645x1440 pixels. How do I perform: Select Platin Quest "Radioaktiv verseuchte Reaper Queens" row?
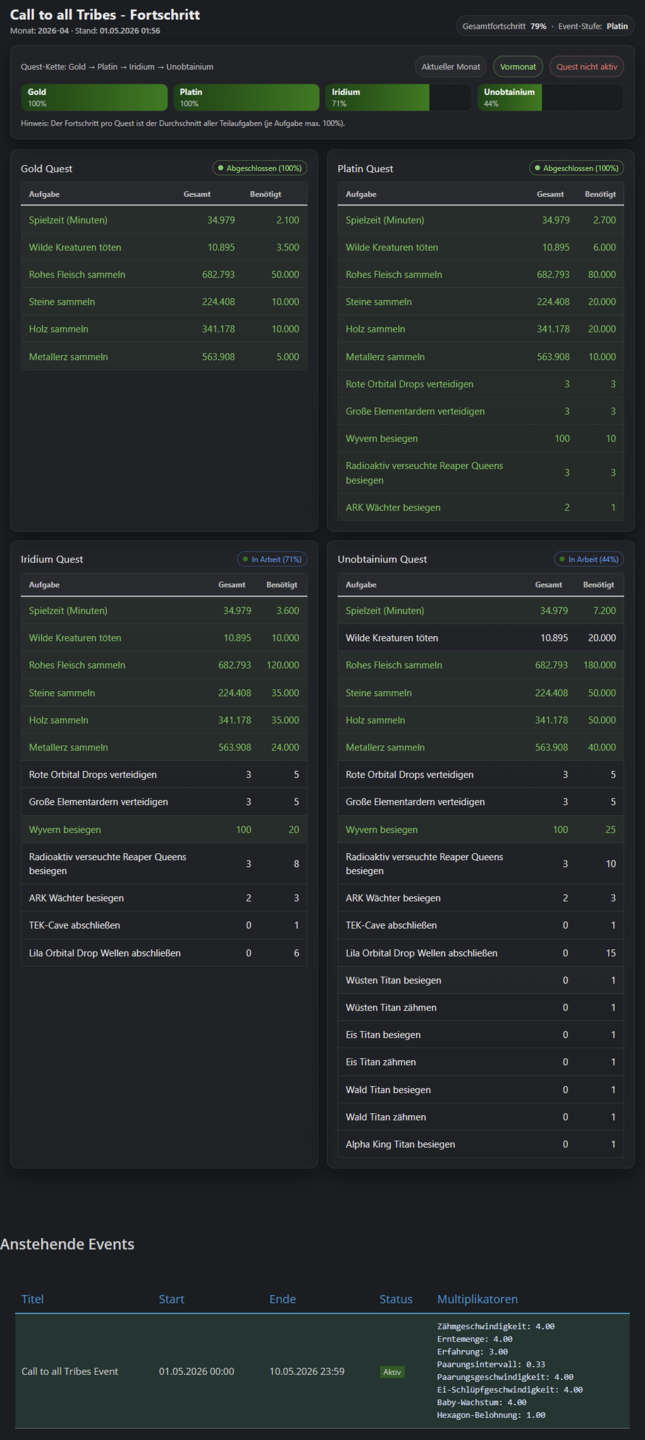click(x=481, y=473)
